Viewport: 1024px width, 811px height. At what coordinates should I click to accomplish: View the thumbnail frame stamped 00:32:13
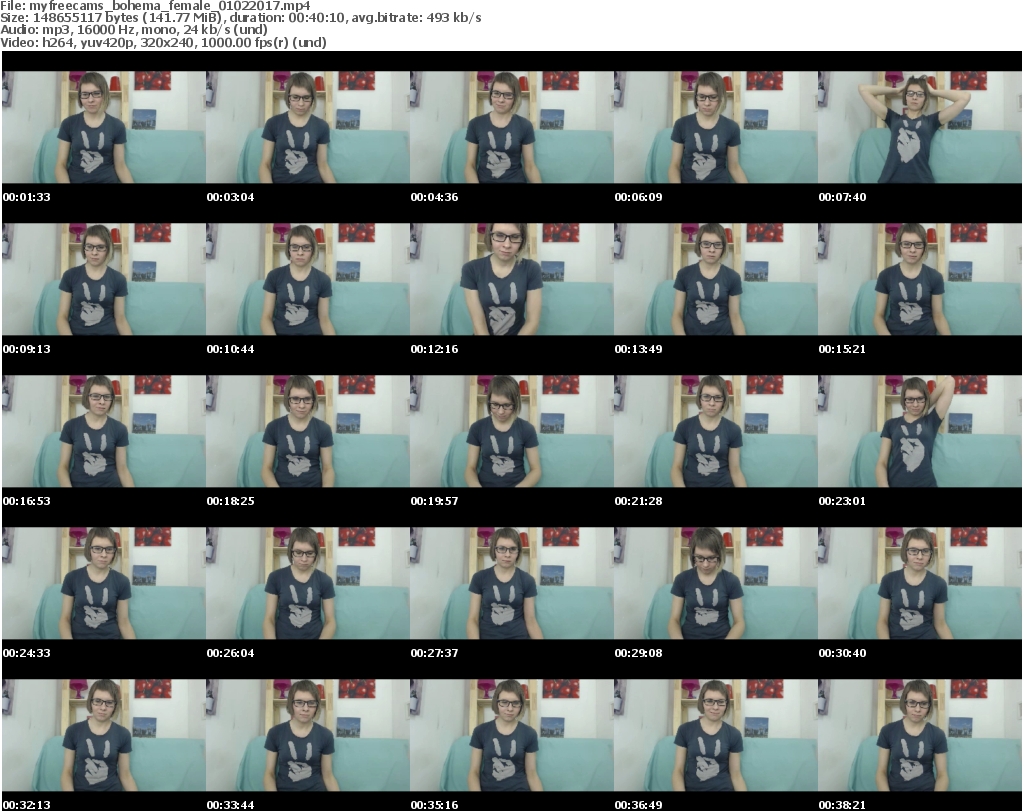[x=104, y=735]
